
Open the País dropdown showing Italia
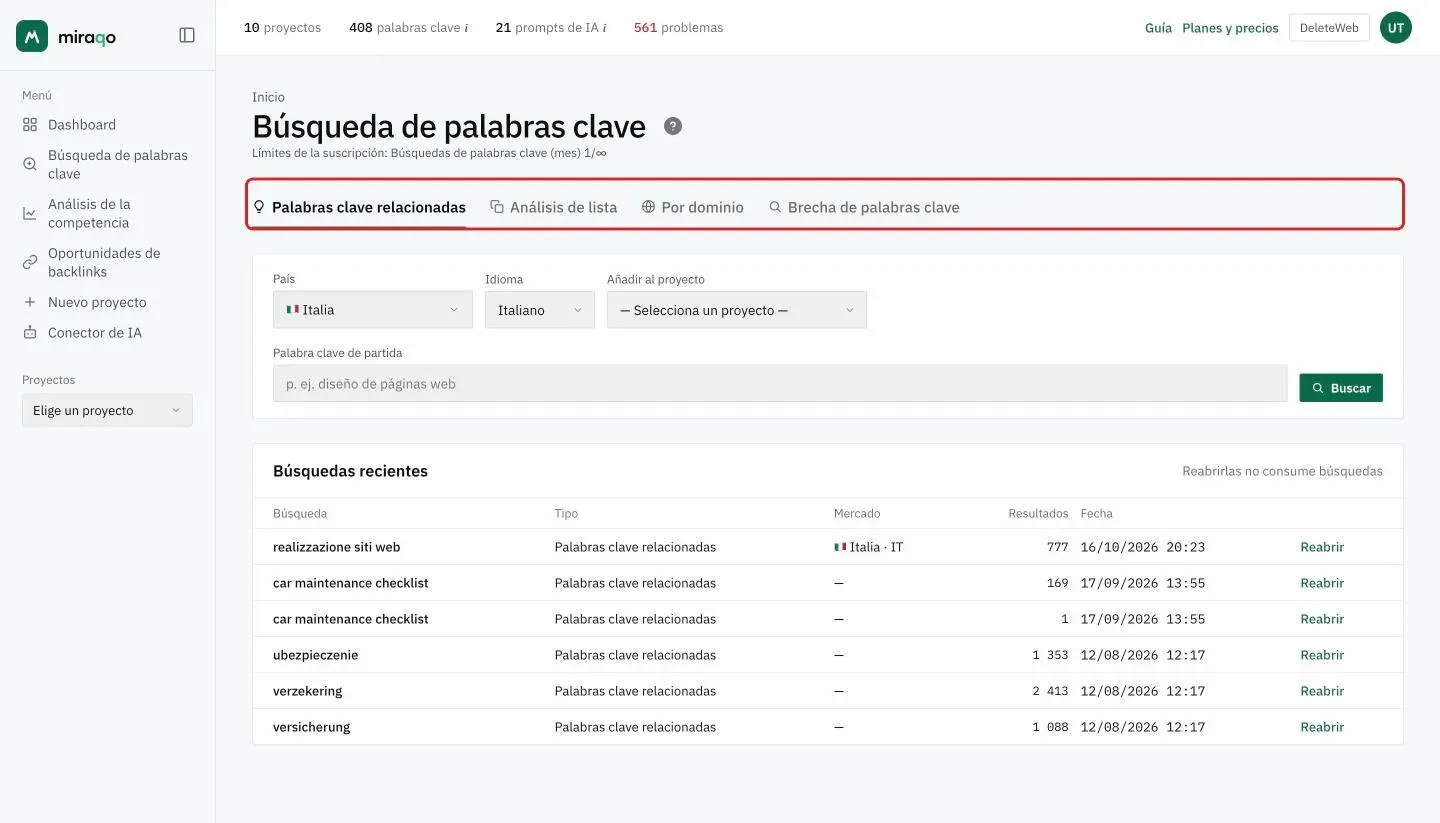pos(373,310)
